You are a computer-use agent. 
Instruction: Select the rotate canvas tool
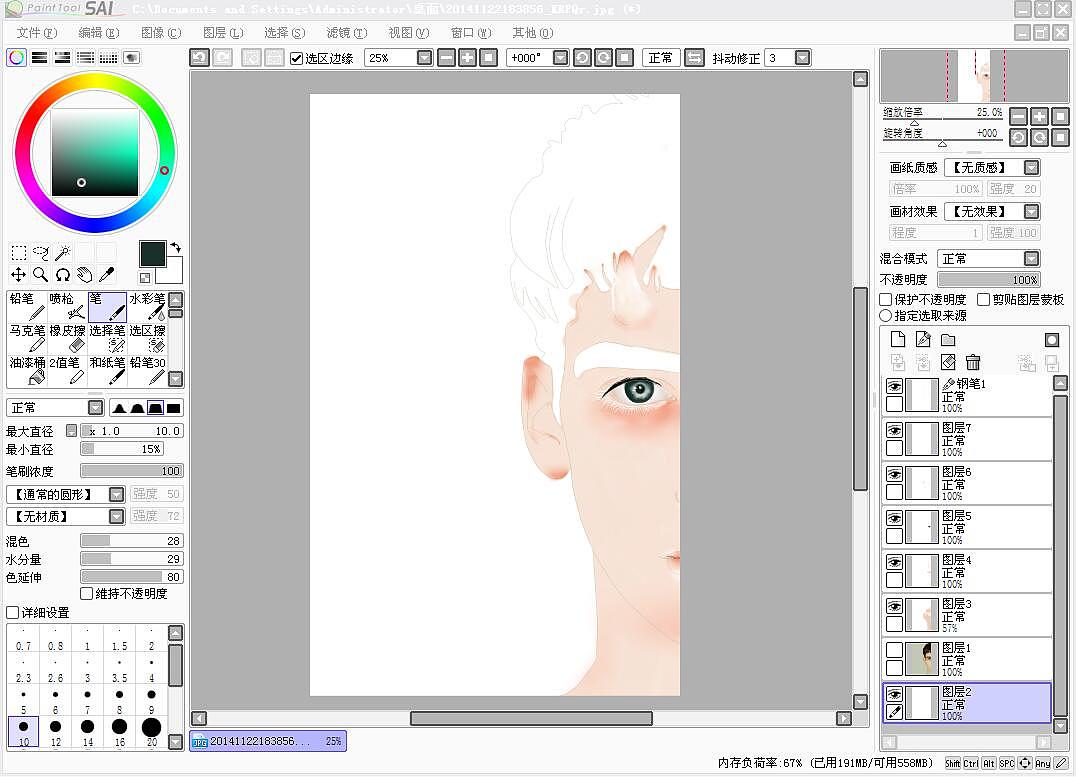click(62, 275)
